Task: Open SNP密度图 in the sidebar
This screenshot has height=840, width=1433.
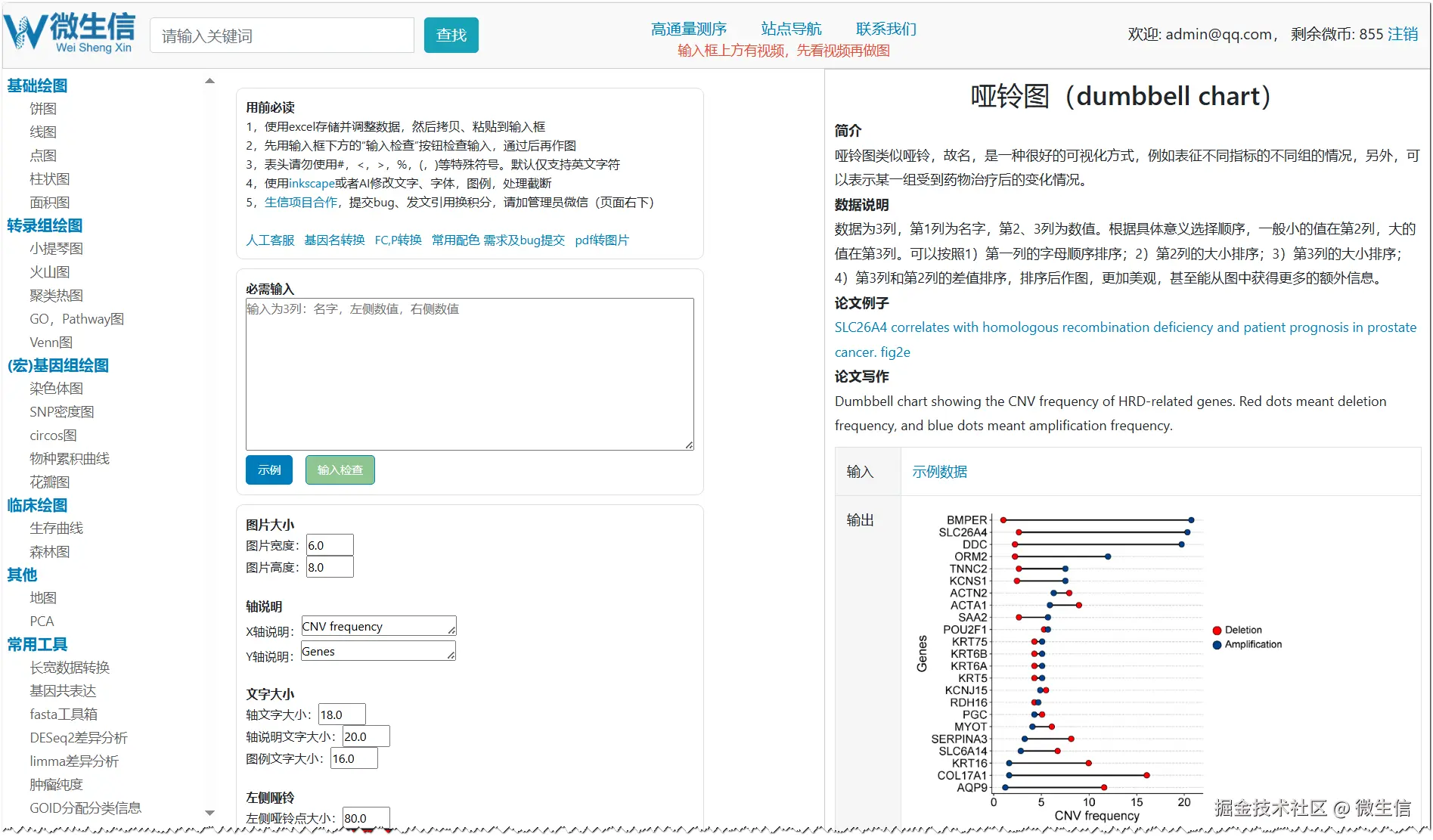Action: 62,412
